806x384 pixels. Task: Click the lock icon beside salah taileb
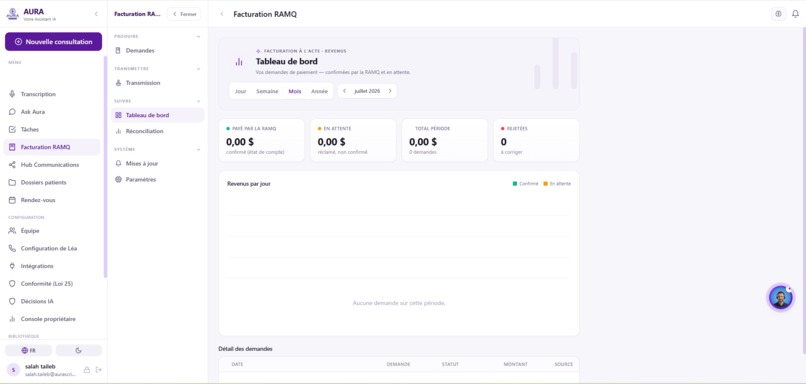point(87,370)
